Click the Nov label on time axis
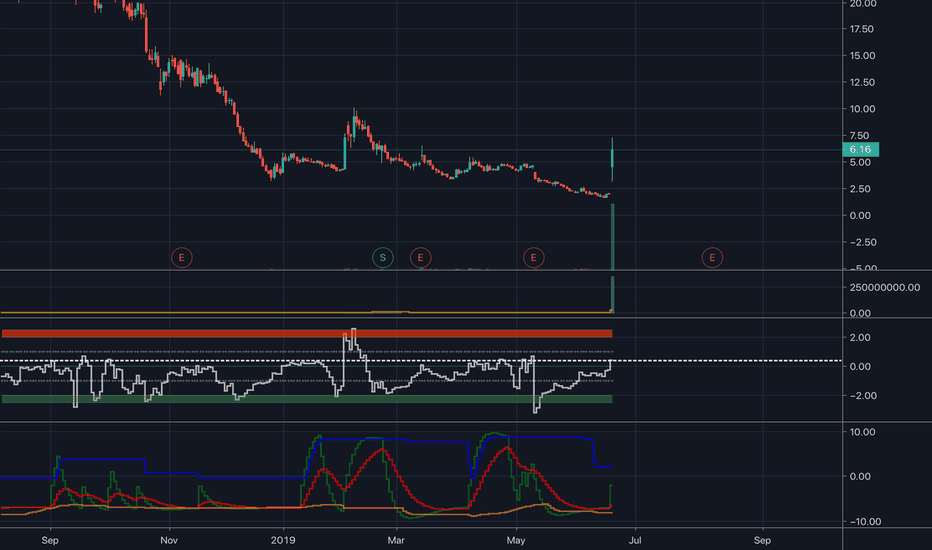 click(169, 540)
